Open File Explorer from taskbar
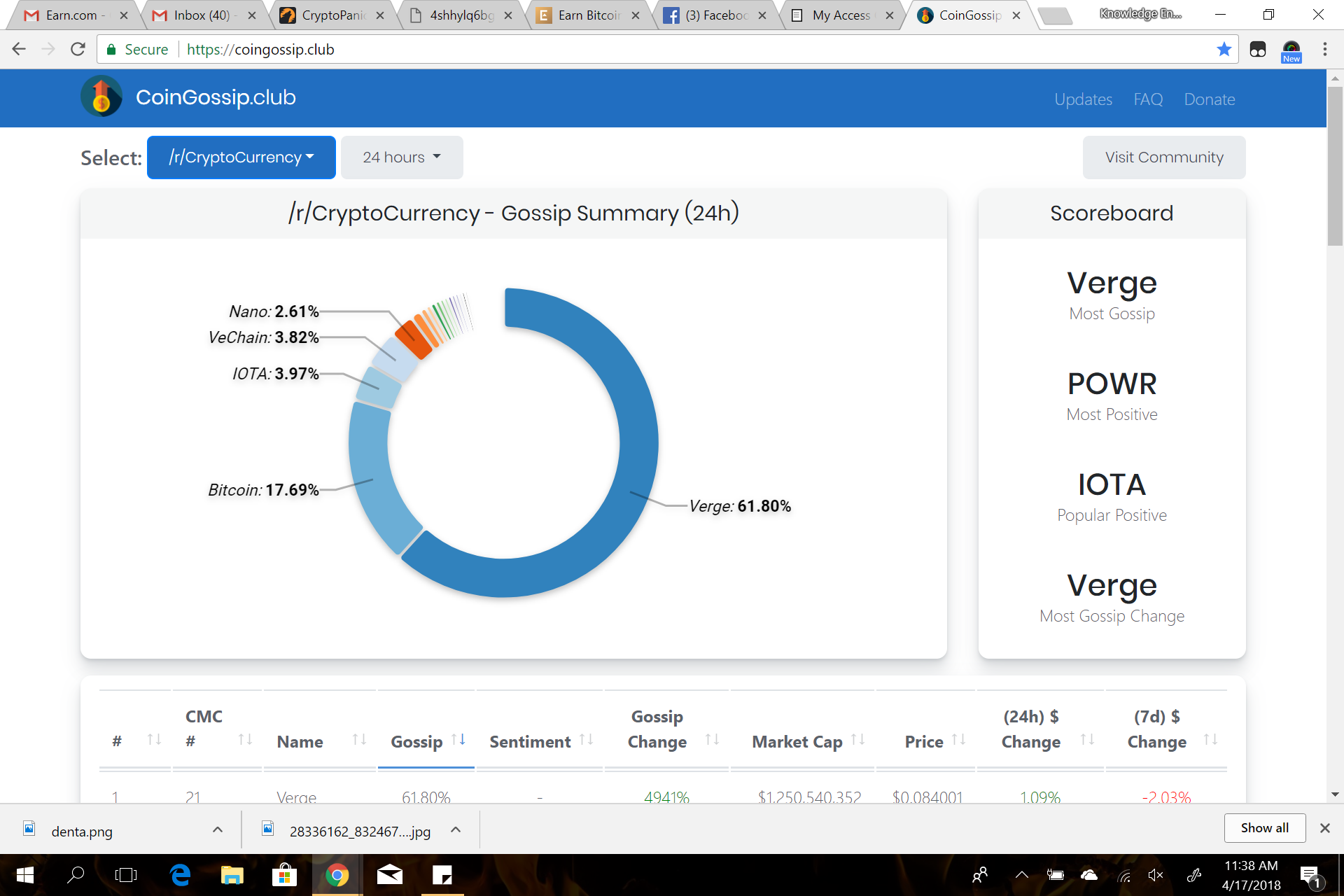The width and height of the screenshot is (1344, 896). tap(232, 875)
